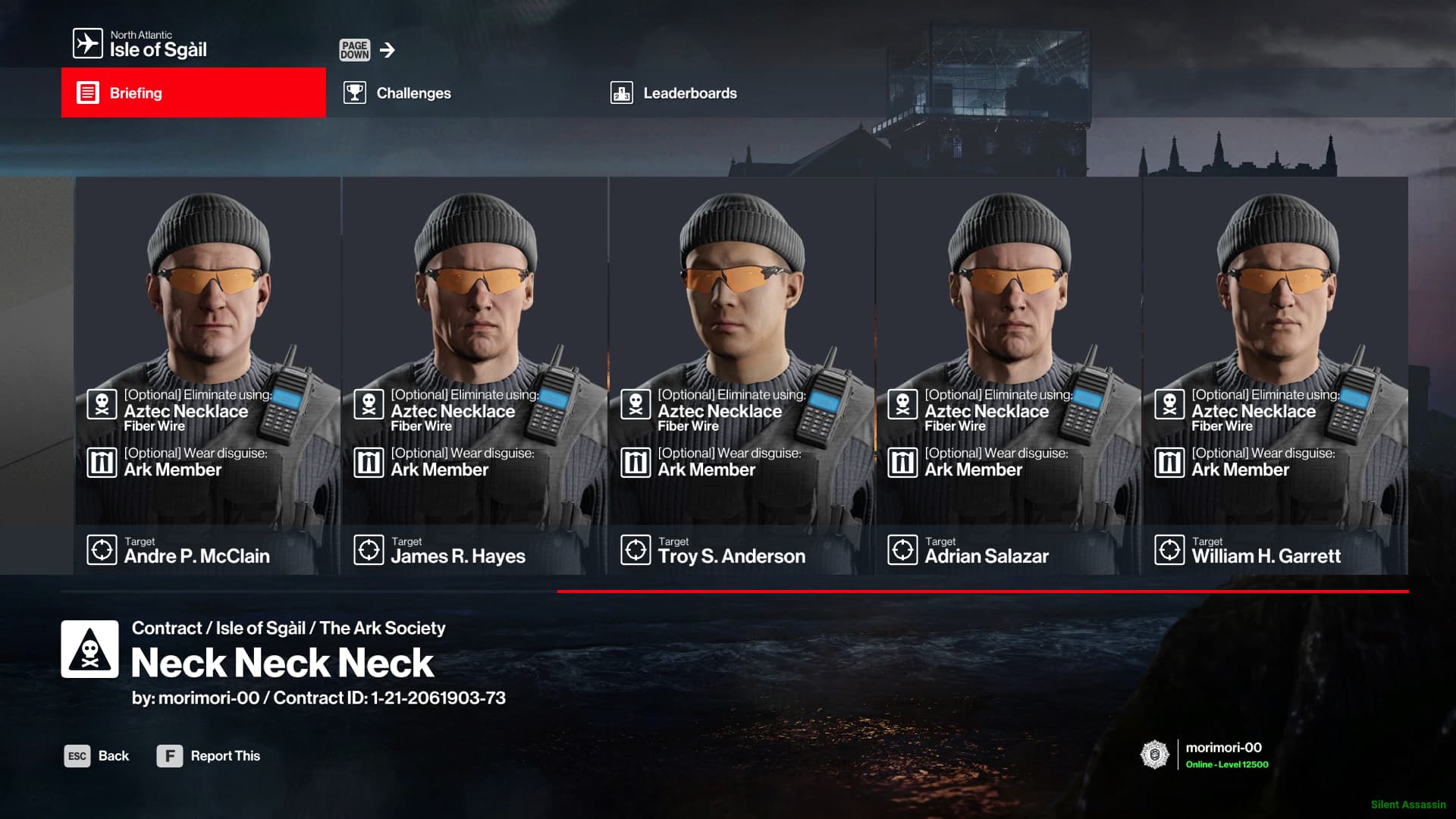
Task: Click the target crosshair icon beside William H. Garrett
Action: pyautogui.click(x=1169, y=550)
